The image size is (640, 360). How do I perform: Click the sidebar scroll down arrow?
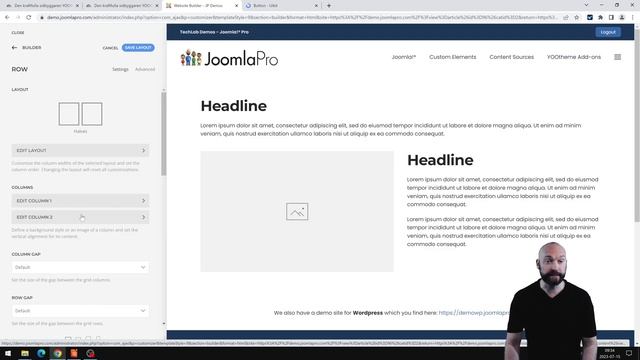(x=164, y=324)
